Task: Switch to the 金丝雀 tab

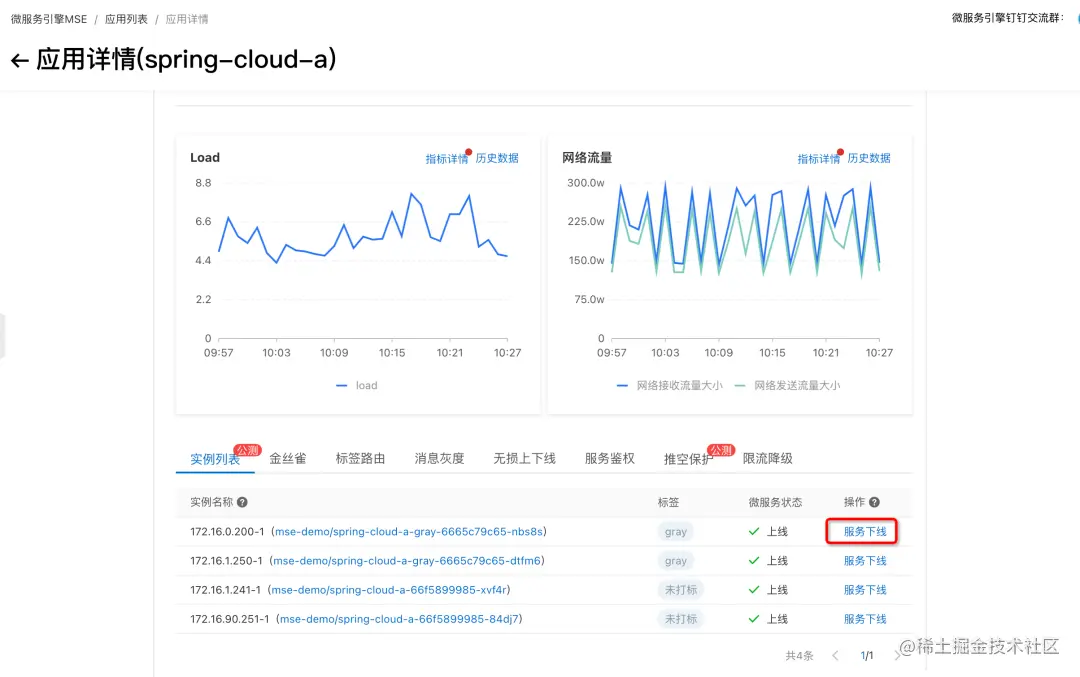Action: 287,459
